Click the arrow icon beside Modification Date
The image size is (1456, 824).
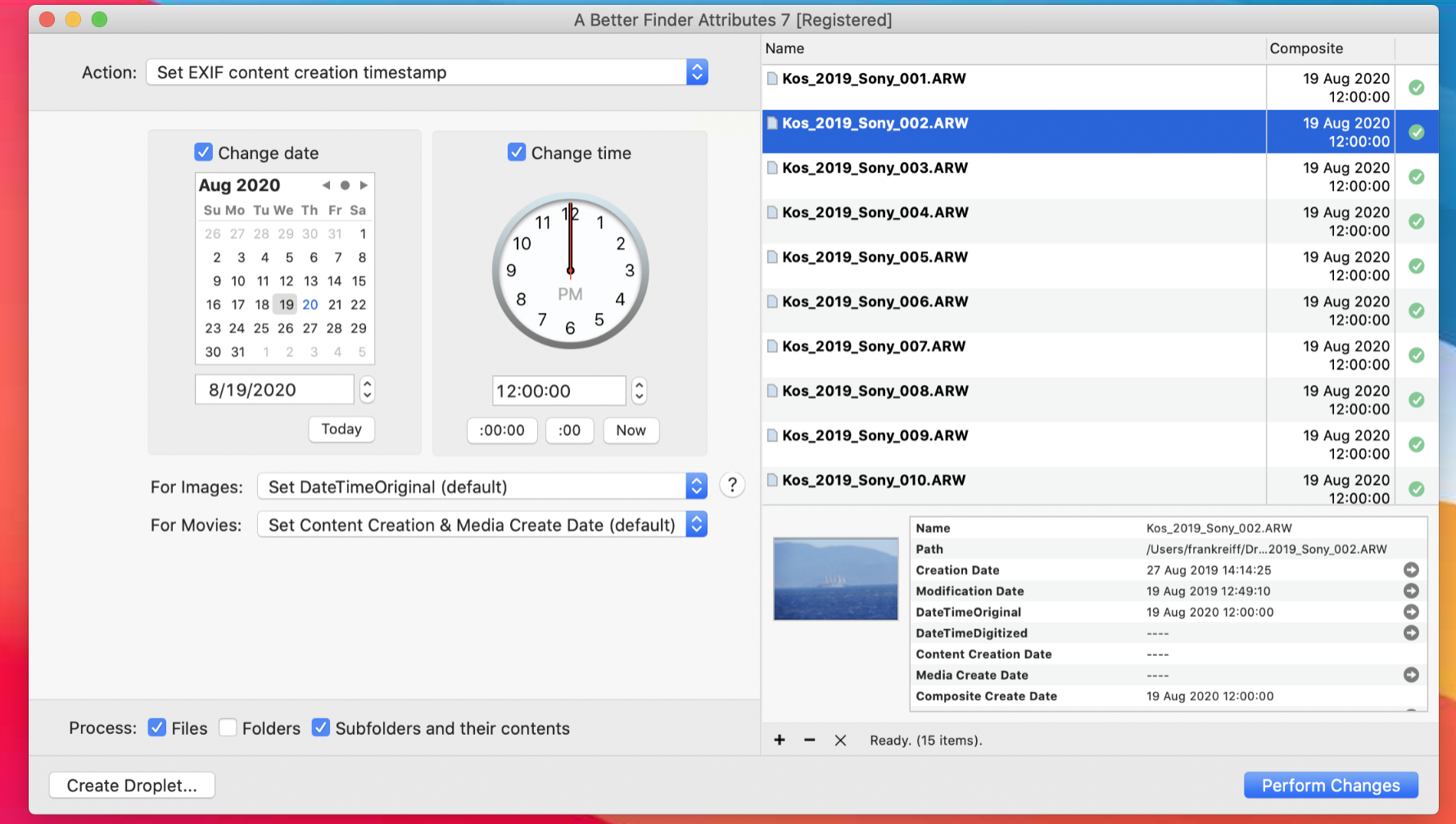click(1411, 591)
